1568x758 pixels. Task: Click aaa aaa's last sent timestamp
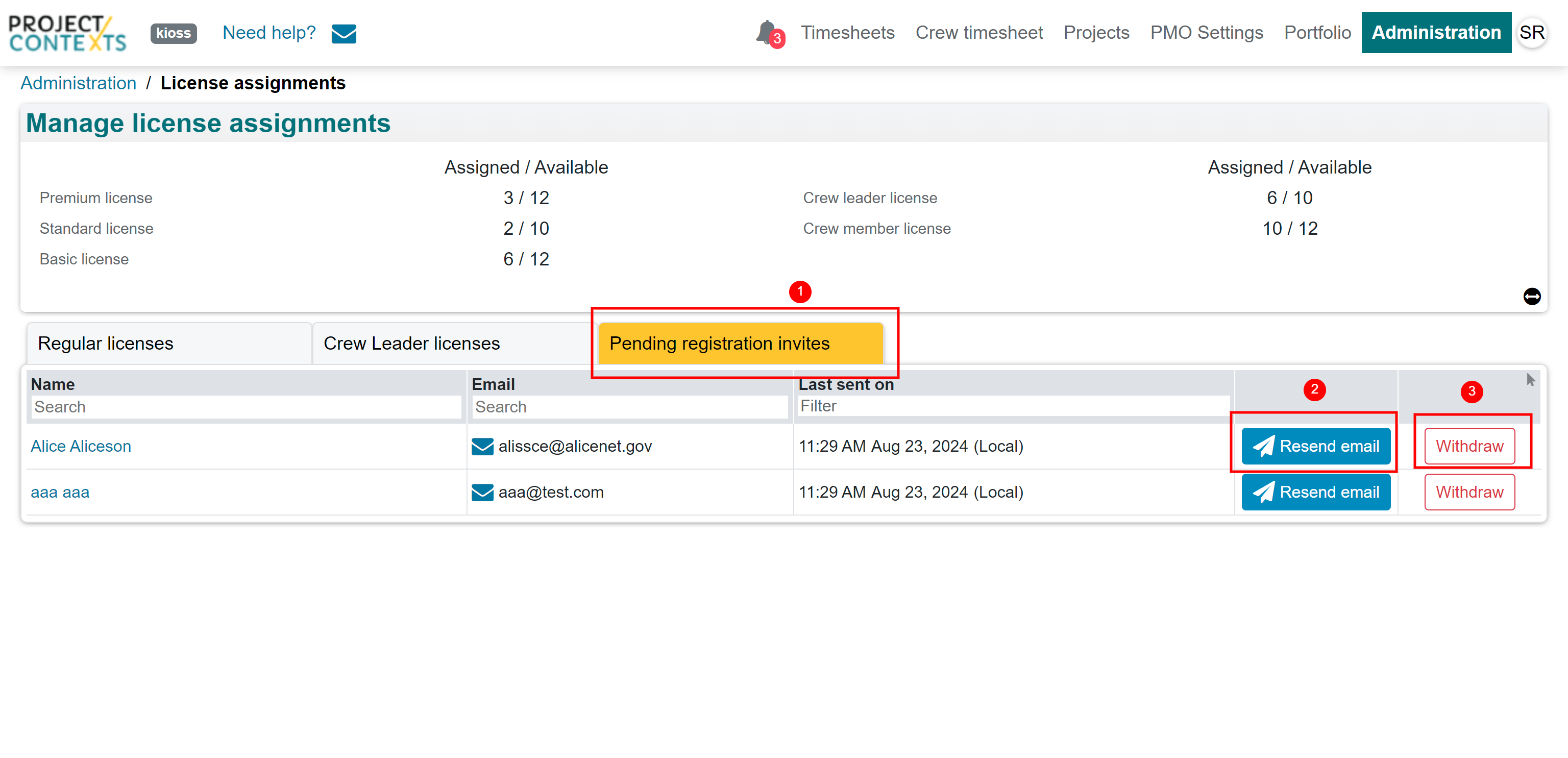coord(911,492)
